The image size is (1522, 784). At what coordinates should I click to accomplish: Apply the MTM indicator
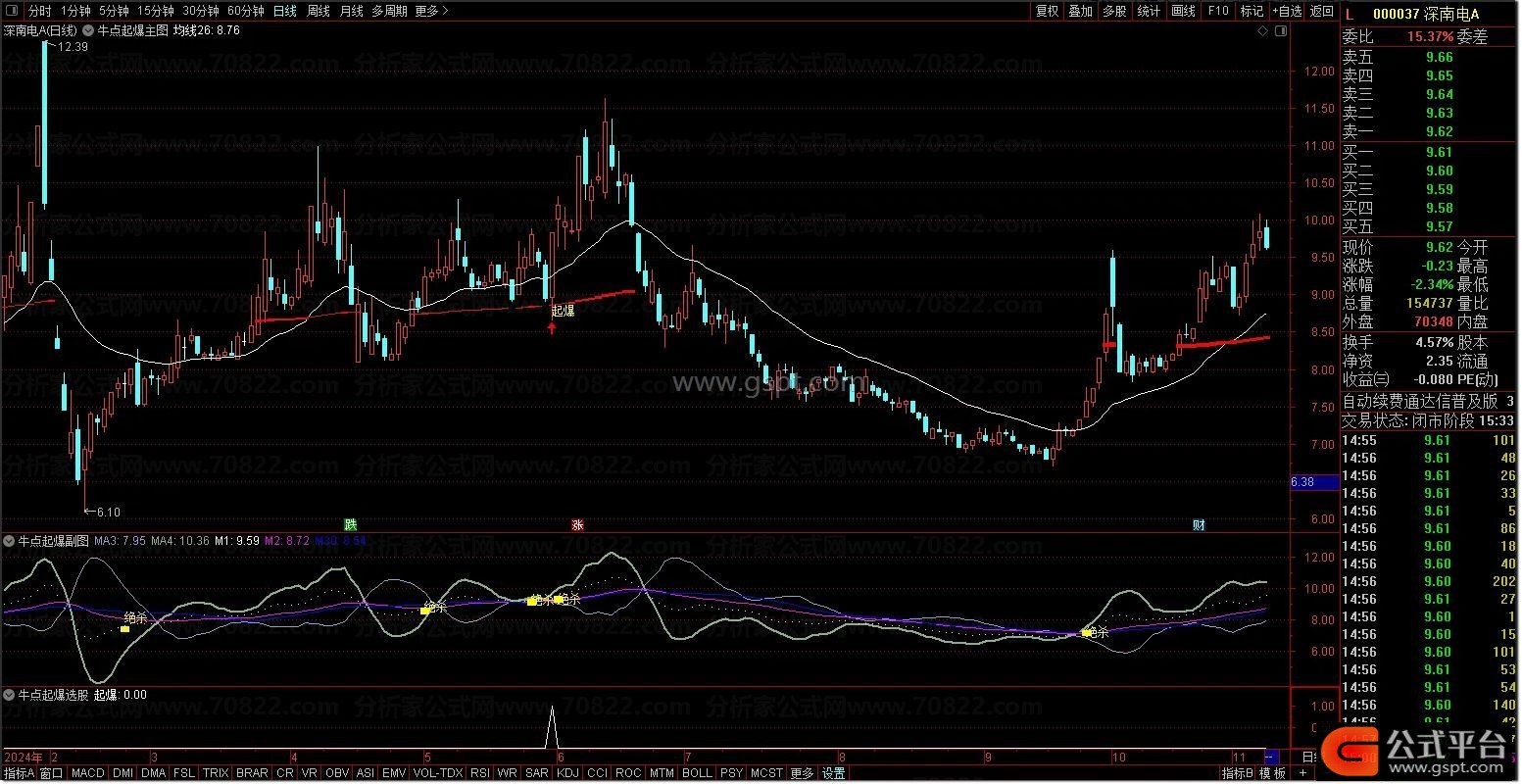point(662,773)
